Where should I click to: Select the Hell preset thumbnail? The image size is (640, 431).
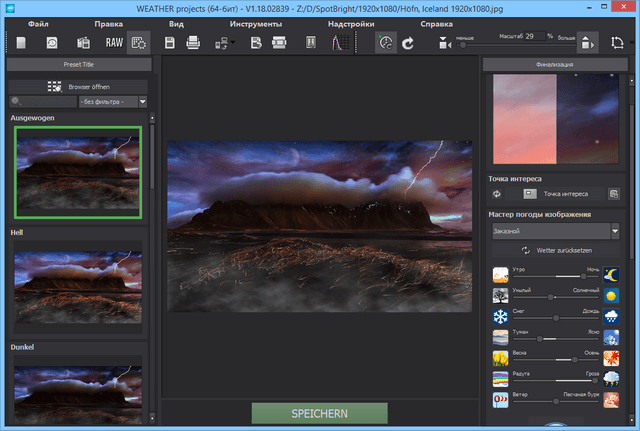78,286
